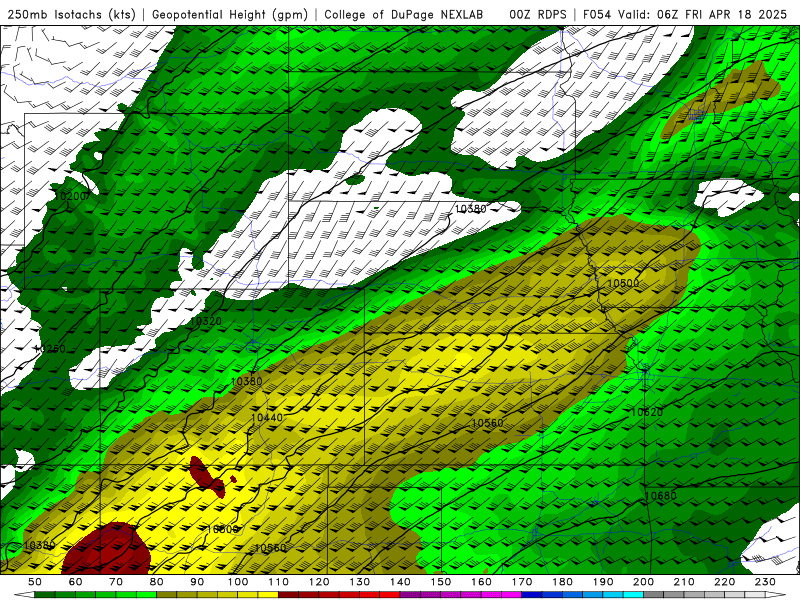Viewport: 800px width, 600px height.
Task: Click the colorbar scale label 90
Action: pos(197,582)
